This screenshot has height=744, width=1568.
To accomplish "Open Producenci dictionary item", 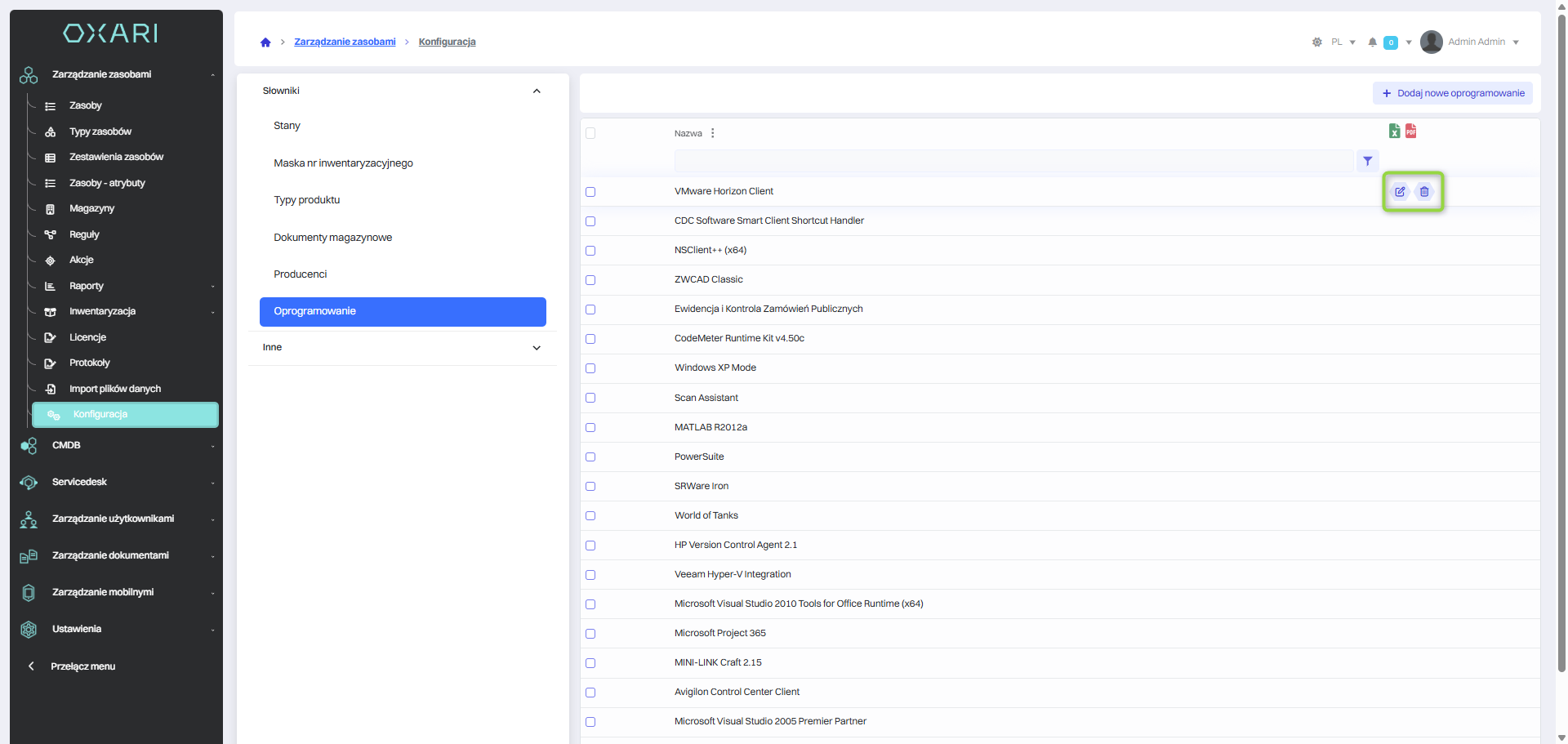I will tap(301, 274).
